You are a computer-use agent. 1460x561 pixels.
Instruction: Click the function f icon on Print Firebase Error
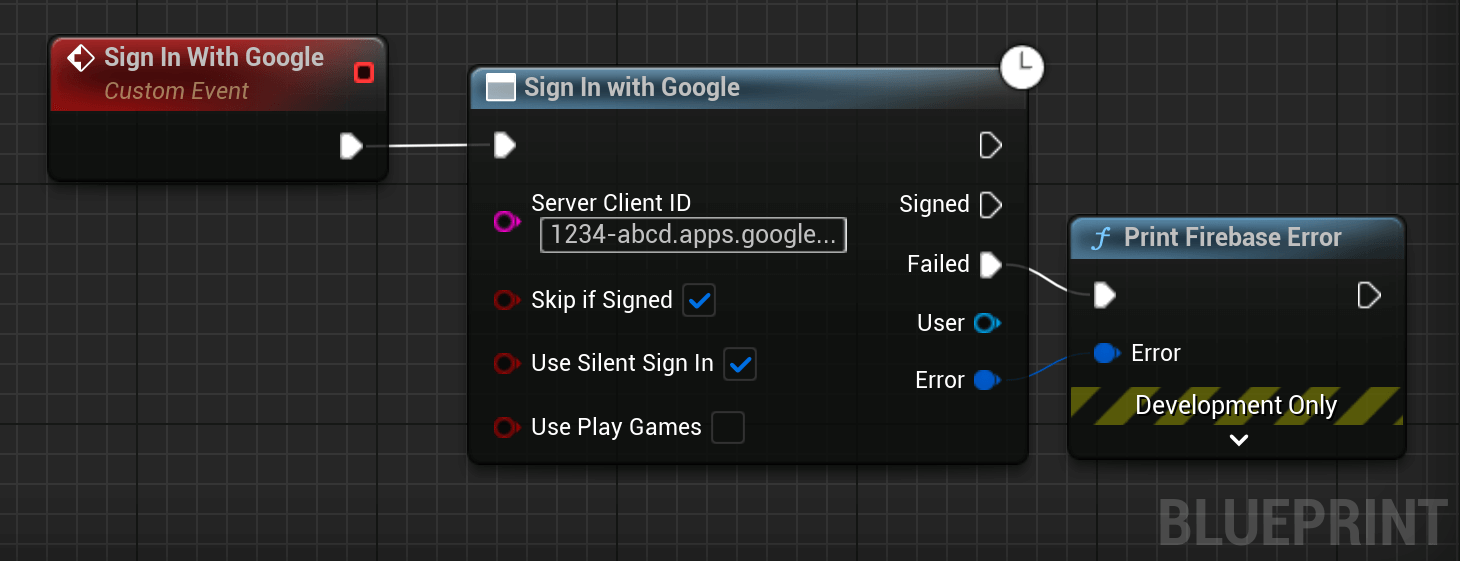1101,238
